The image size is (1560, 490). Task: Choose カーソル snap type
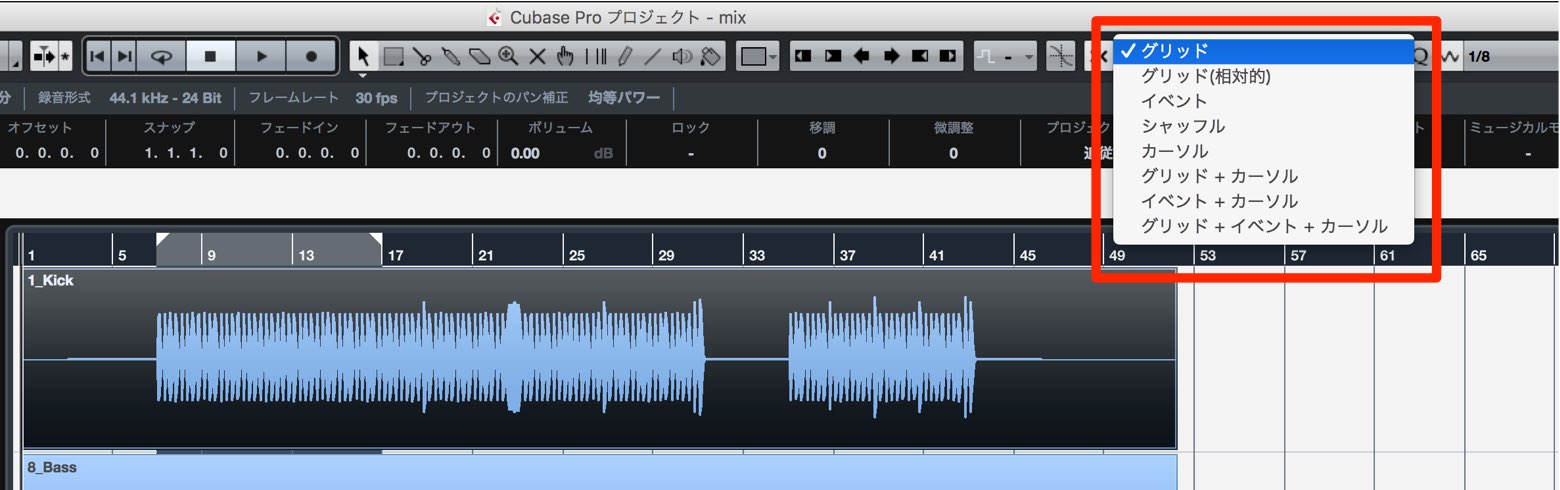[x=1263, y=151]
